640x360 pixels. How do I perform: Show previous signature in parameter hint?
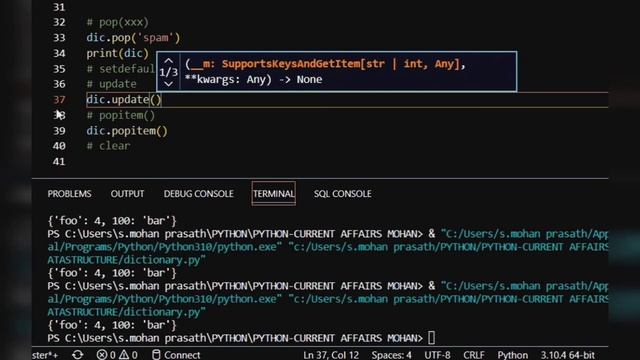(x=169, y=60)
